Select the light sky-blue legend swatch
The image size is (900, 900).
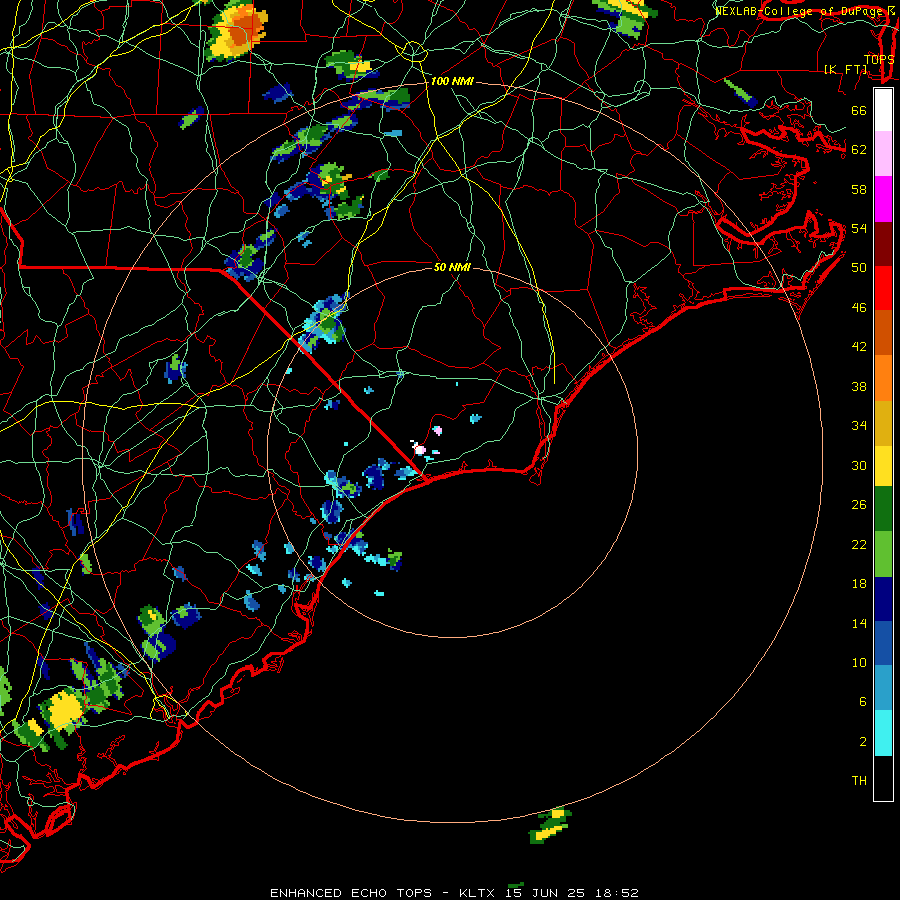tap(883, 688)
